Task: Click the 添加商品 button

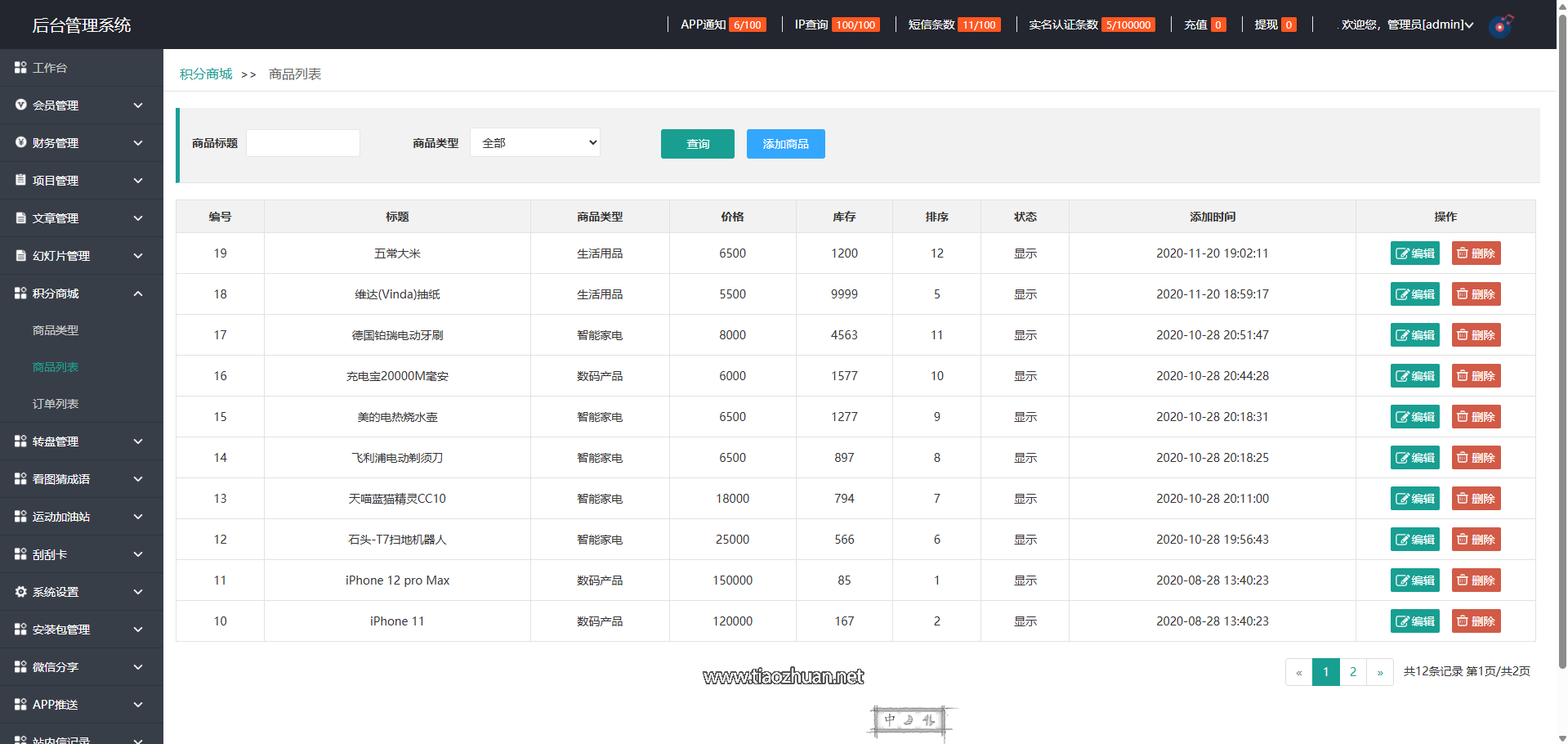Action: 786,144
